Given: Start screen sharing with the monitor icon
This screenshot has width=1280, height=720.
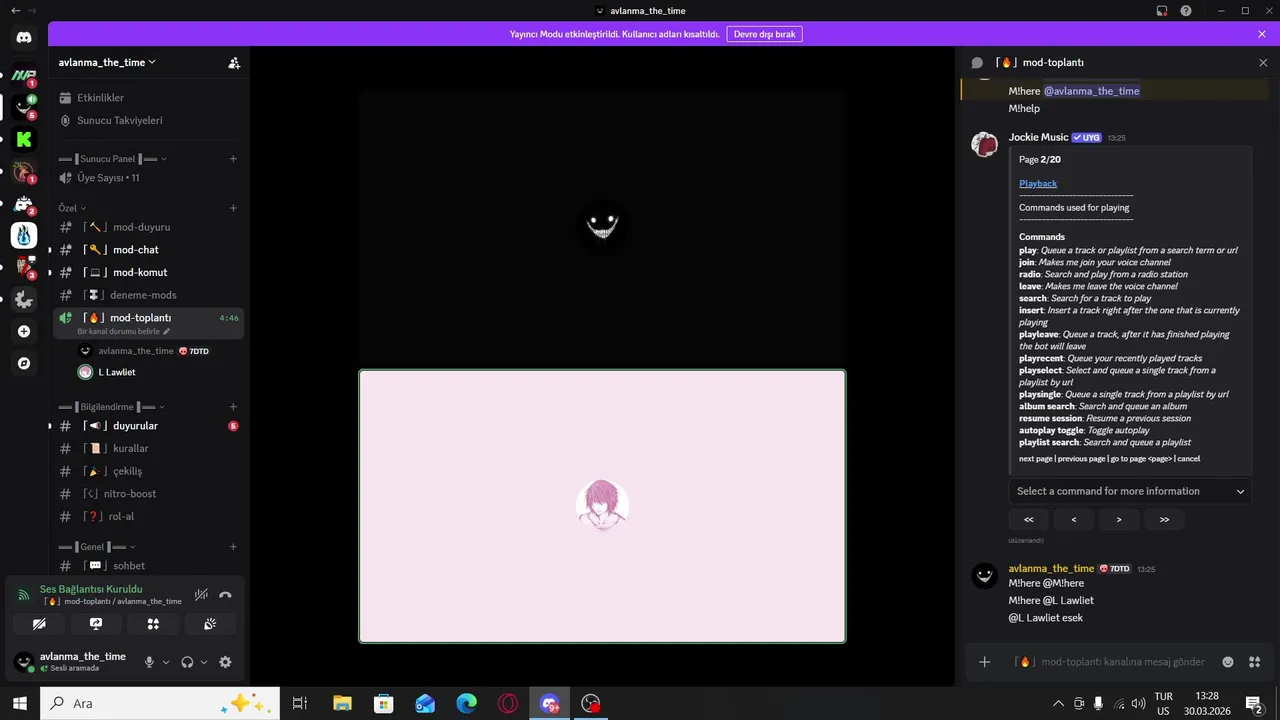Looking at the screenshot, I should click(x=96, y=624).
